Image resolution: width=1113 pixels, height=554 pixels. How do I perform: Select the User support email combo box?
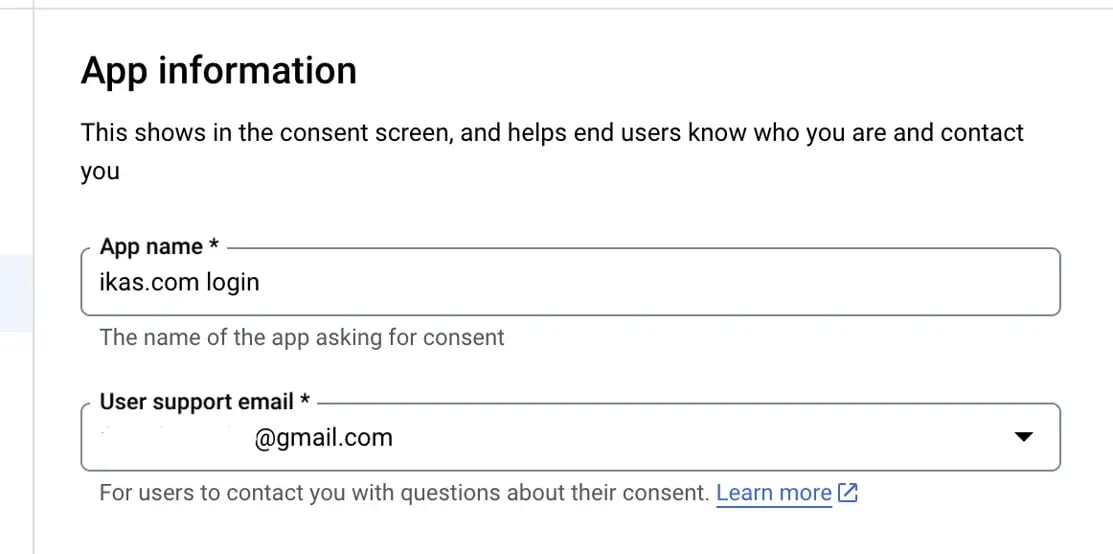coord(571,437)
